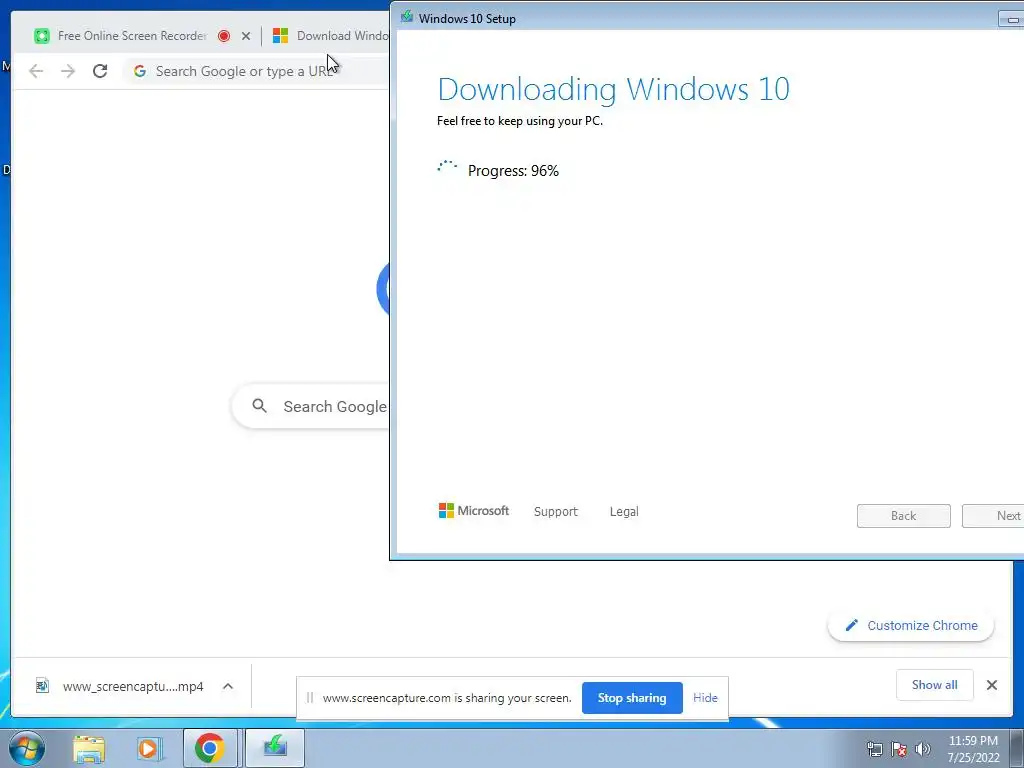The width and height of the screenshot is (1024, 768).
Task: Click the sharing bar drag handle
Action: click(310, 698)
